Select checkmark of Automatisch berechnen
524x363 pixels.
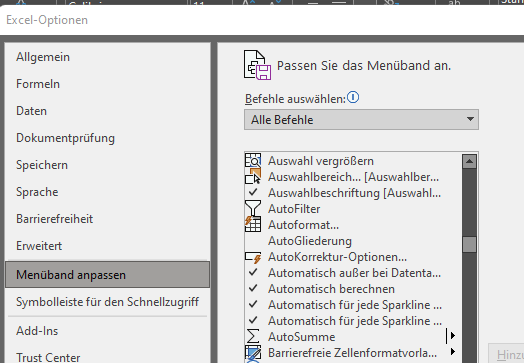tap(253, 288)
